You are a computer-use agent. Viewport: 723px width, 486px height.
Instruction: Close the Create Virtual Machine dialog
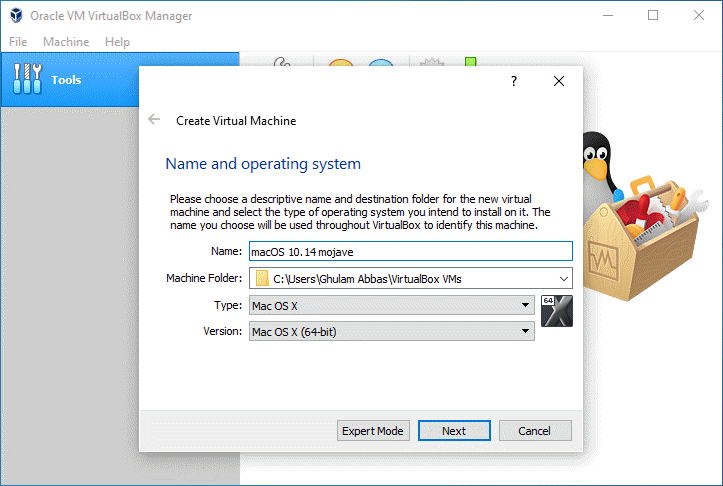pyautogui.click(x=559, y=81)
